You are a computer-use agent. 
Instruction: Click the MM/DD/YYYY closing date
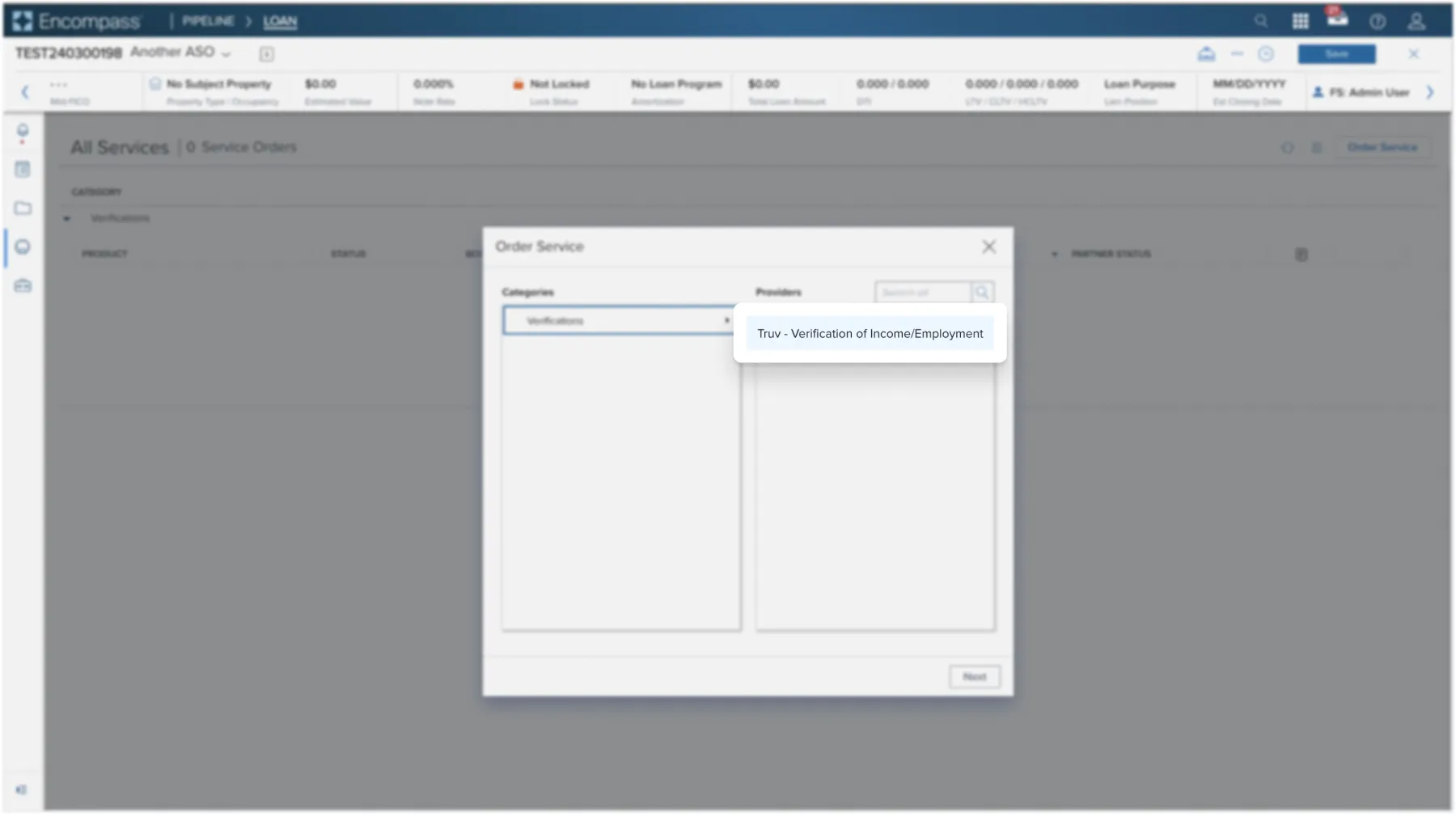[1249, 84]
